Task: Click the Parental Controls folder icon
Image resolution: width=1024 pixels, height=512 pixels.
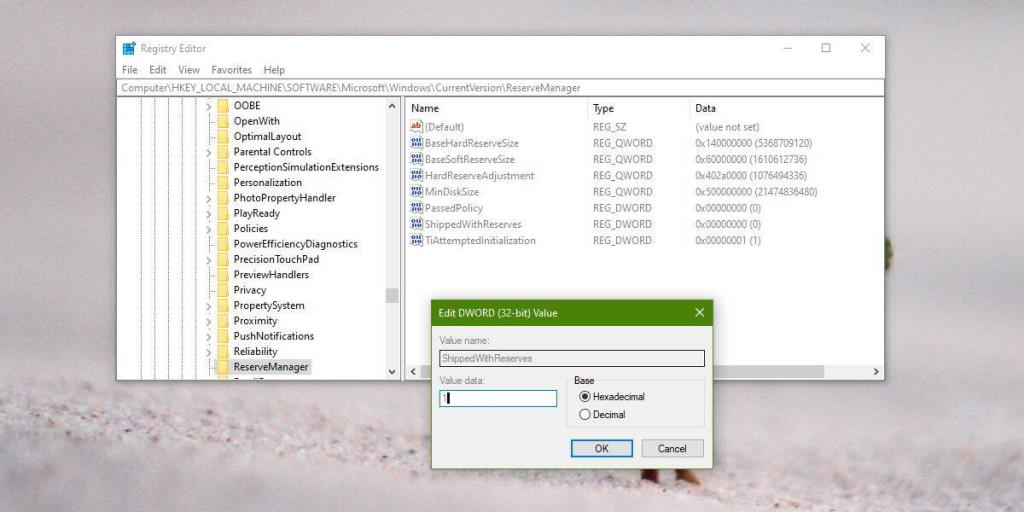Action: (223, 152)
